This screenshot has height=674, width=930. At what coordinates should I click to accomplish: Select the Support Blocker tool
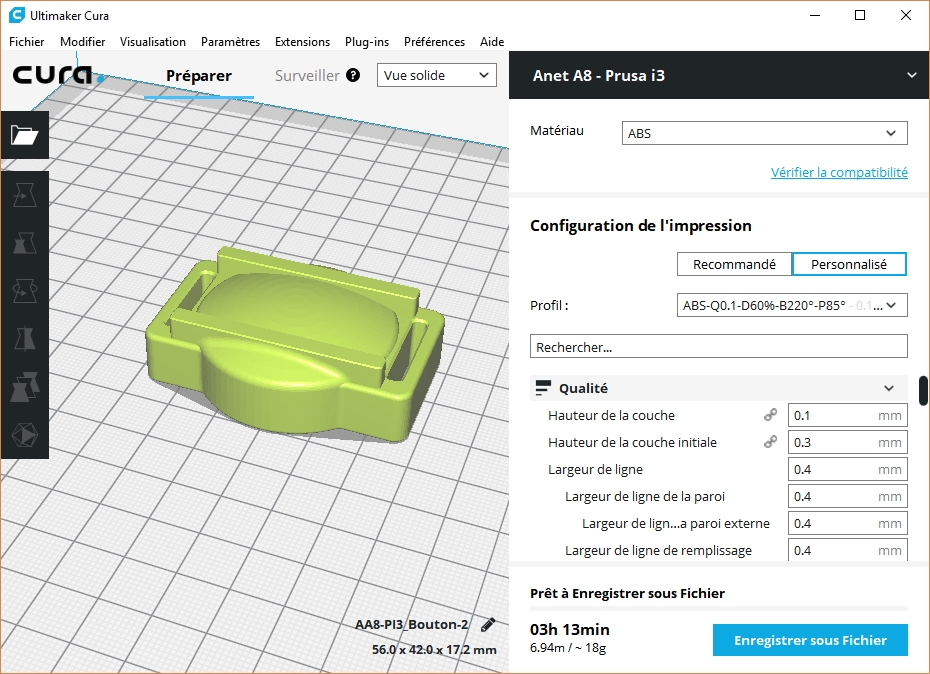coord(24,435)
